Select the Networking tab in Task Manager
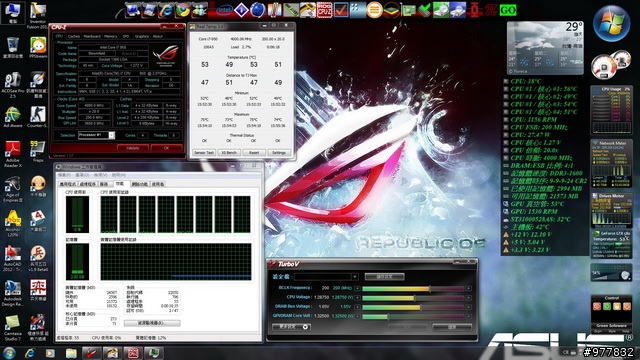The image size is (640, 360). pos(140,184)
